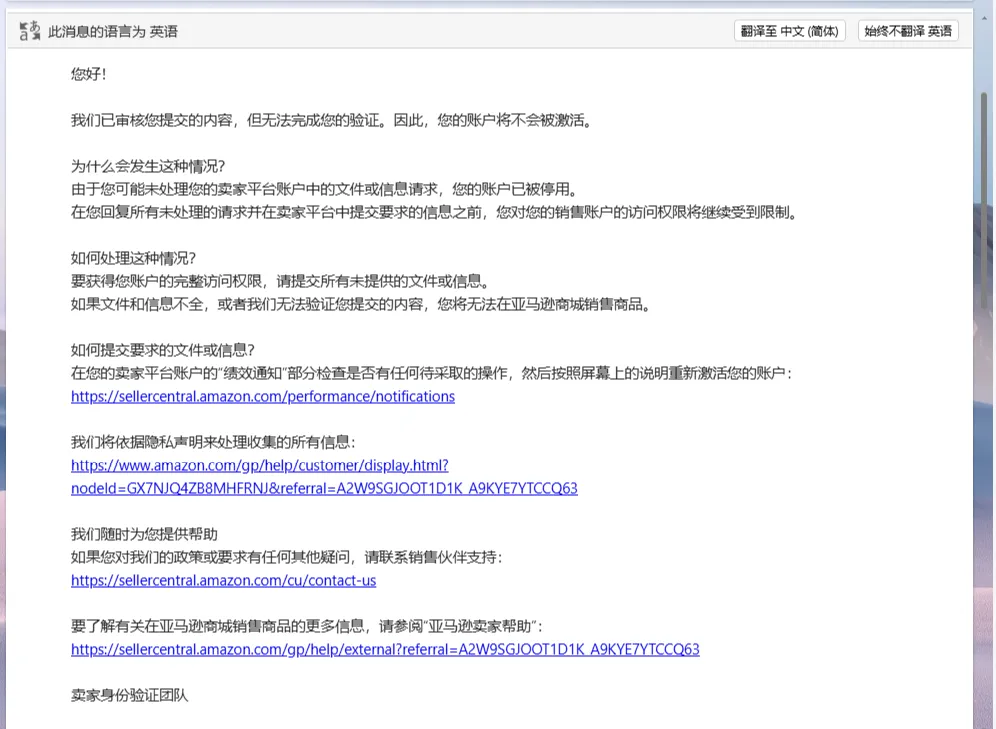Click the line 我们随时为您提供帮助

click(144, 534)
